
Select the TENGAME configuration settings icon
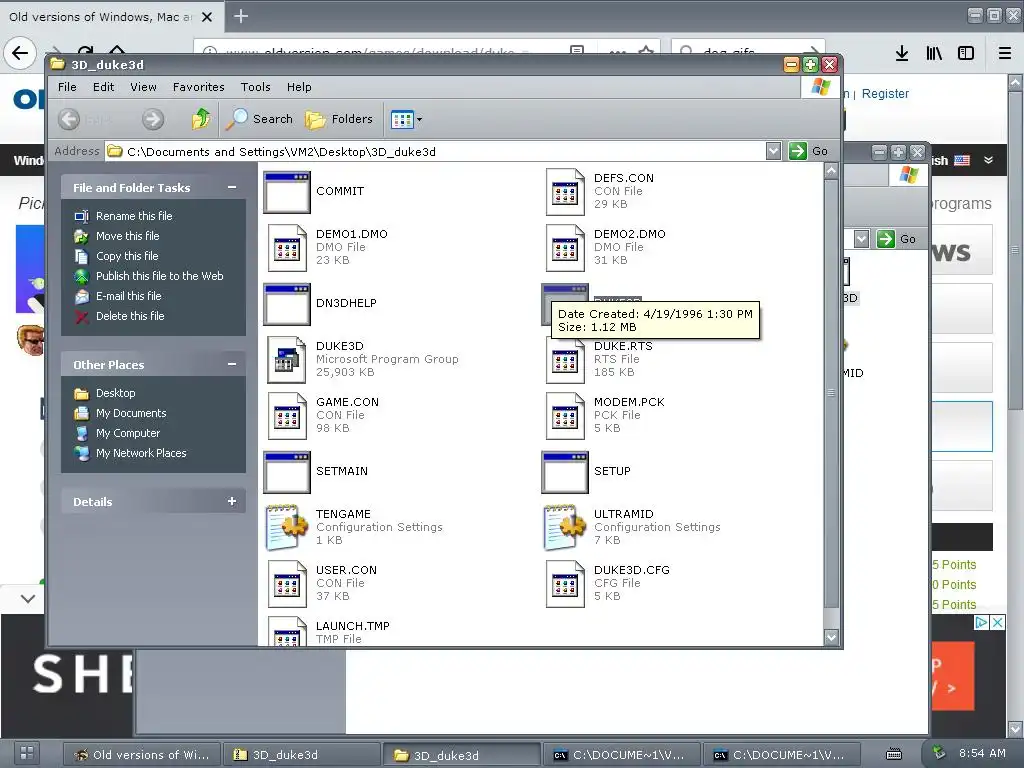[x=287, y=527]
